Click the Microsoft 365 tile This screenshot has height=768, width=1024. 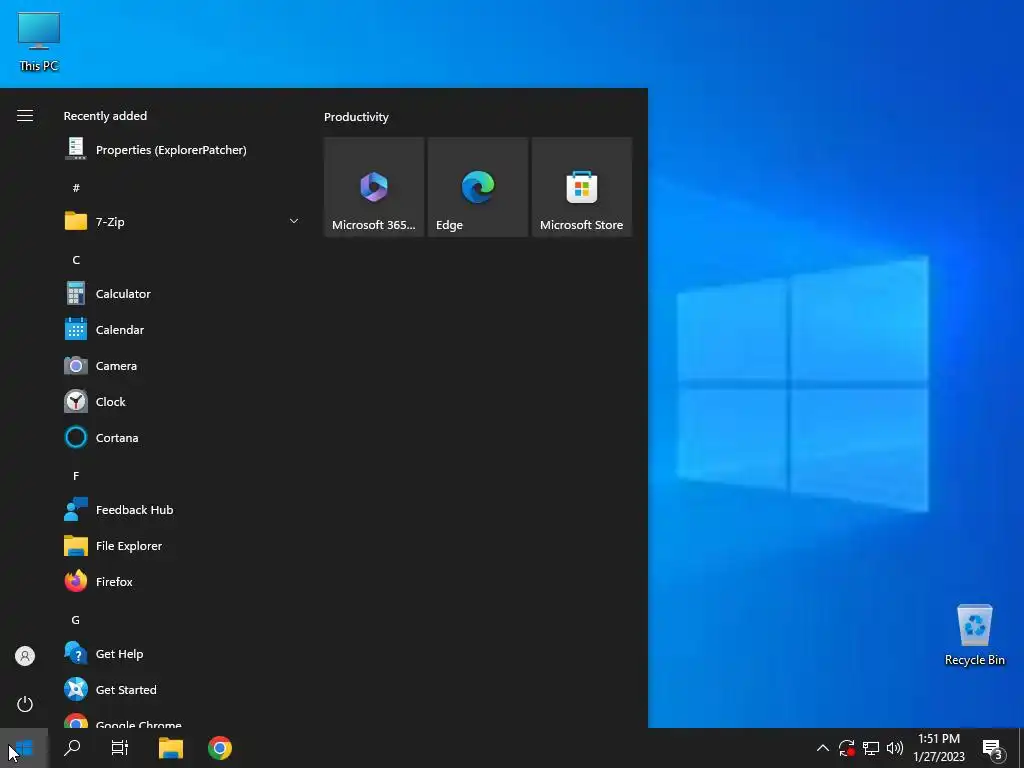tap(374, 187)
